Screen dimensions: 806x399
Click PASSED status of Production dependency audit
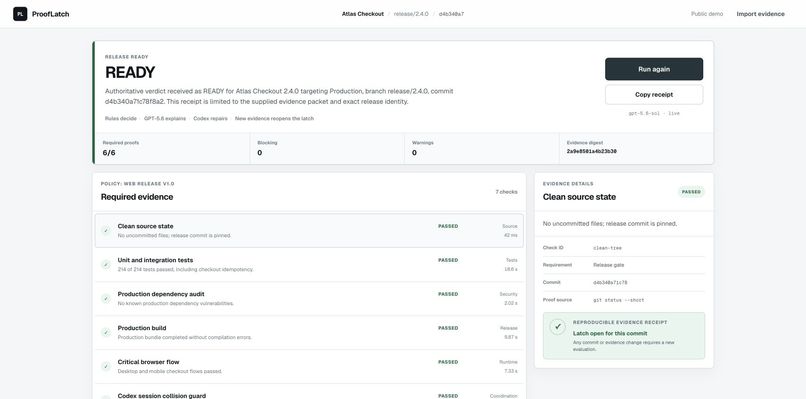(x=448, y=294)
